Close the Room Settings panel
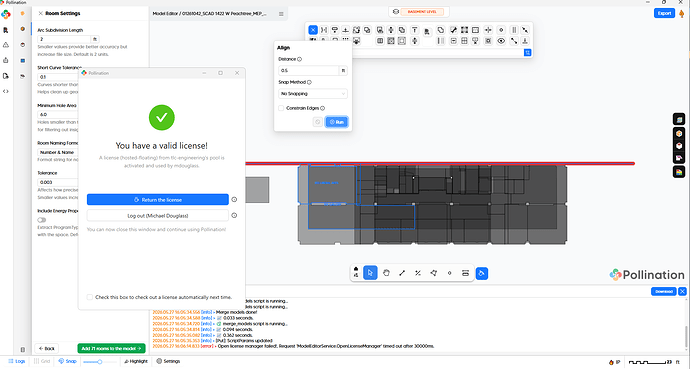The height and width of the screenshot is (369, 690). click(40, 14)
